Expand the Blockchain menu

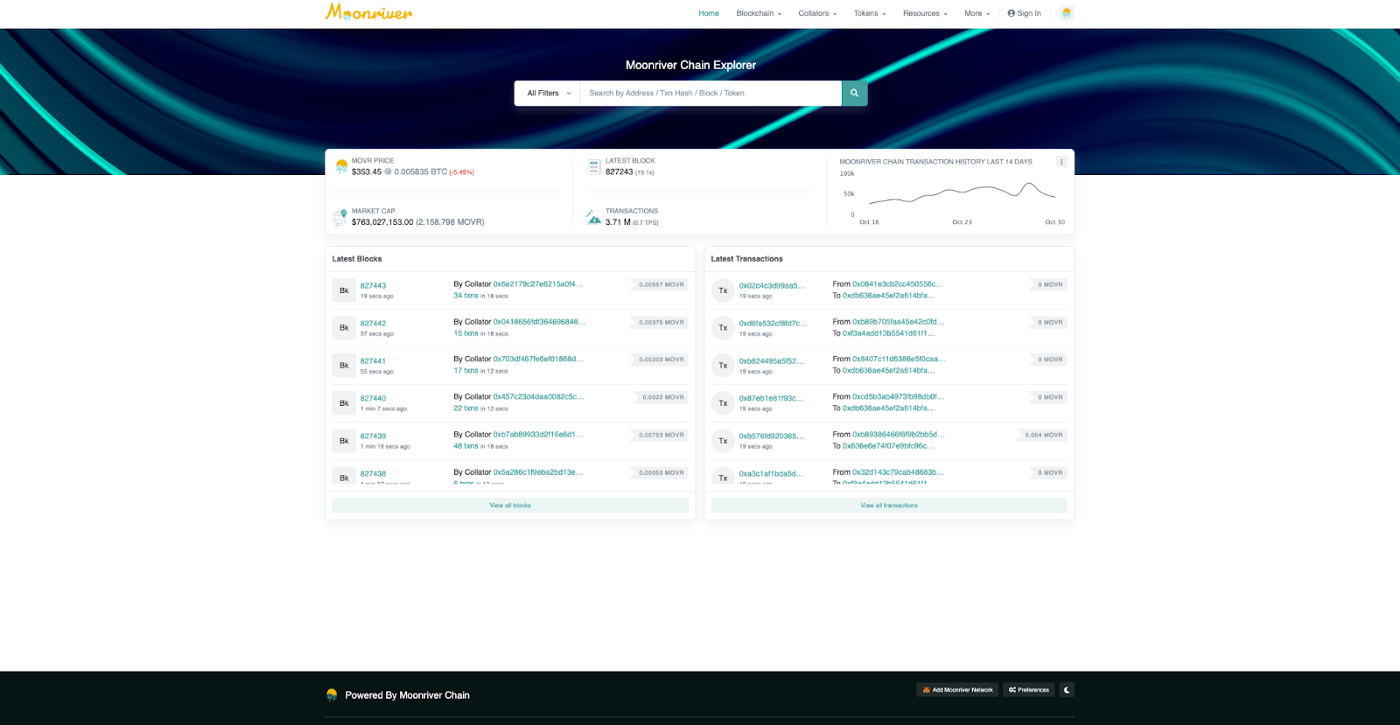coord(758,13)
